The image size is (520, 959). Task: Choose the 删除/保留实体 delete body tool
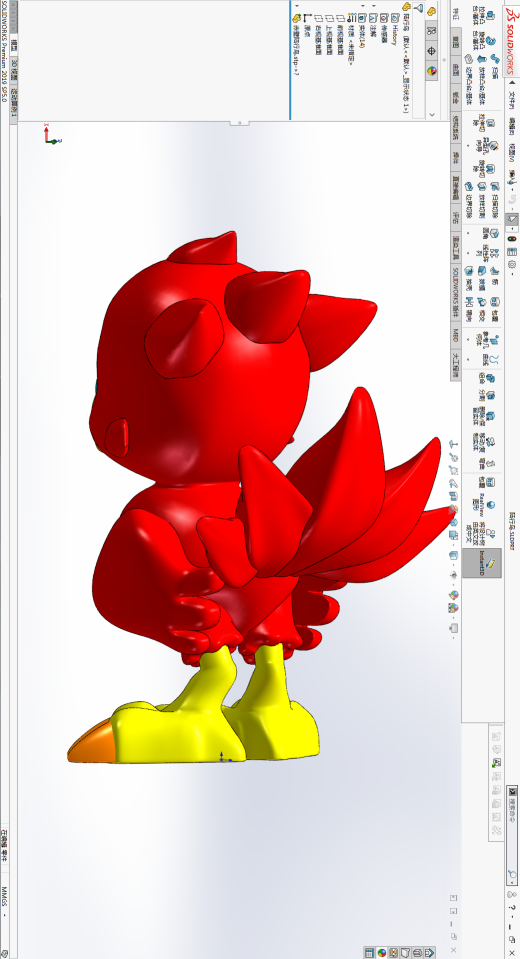pyautogui.click(x=484, y=417)
